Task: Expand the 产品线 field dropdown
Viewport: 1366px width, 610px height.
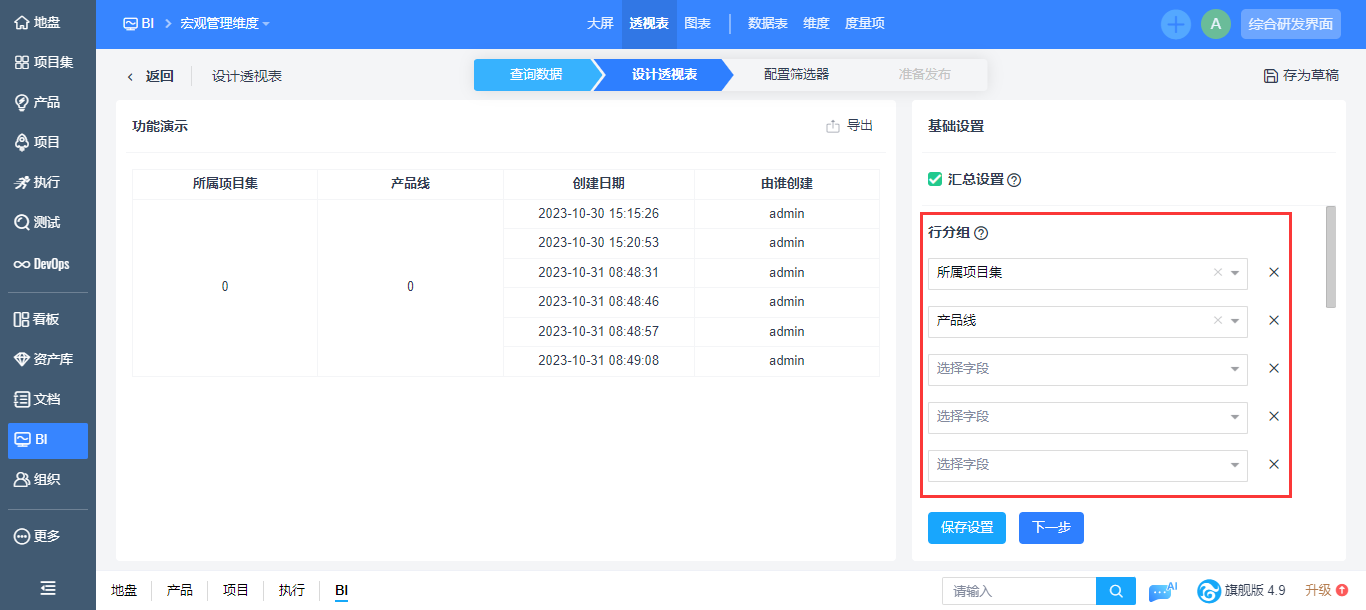Action: (1235, 321)
